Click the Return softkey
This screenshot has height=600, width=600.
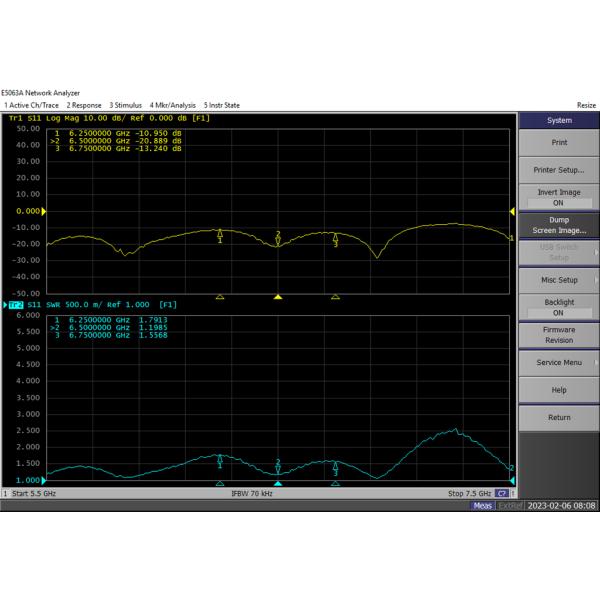[x=558, y=417]
